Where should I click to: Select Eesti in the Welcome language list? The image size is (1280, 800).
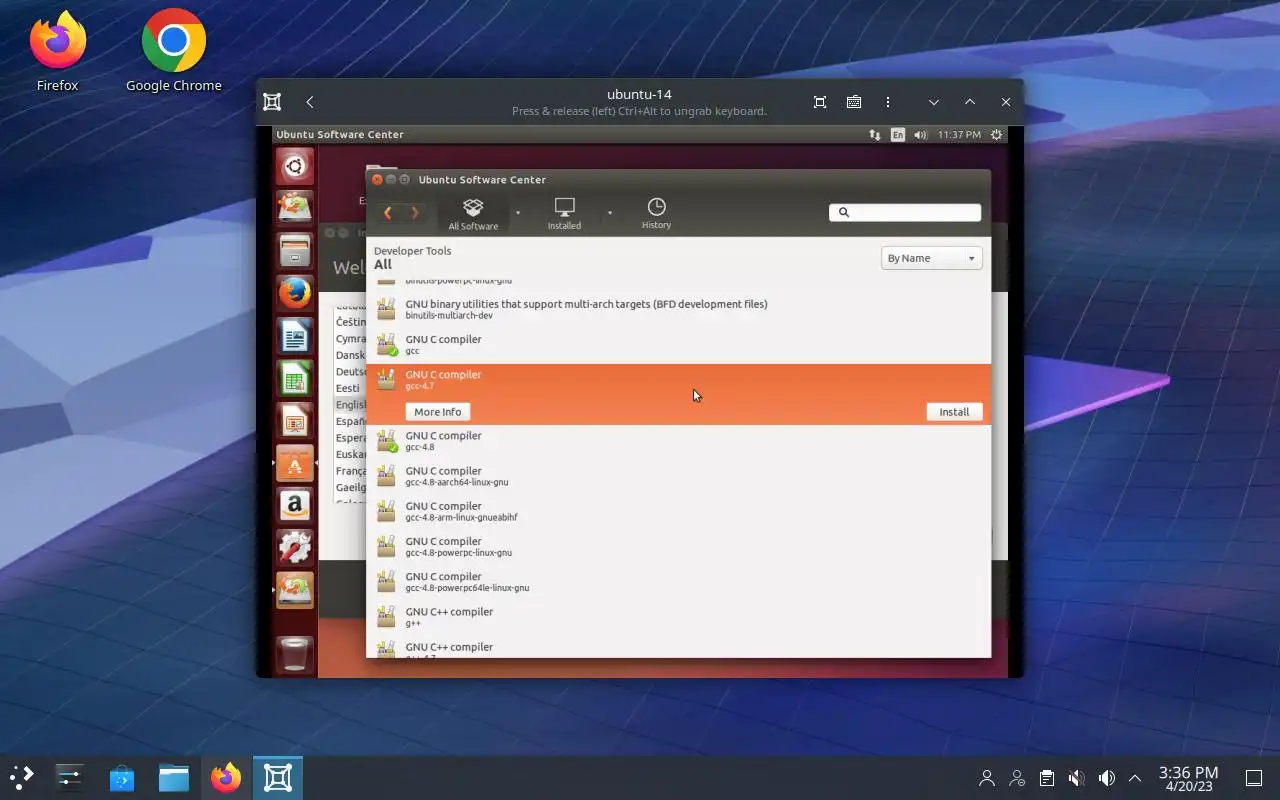(x=348, y=388)
